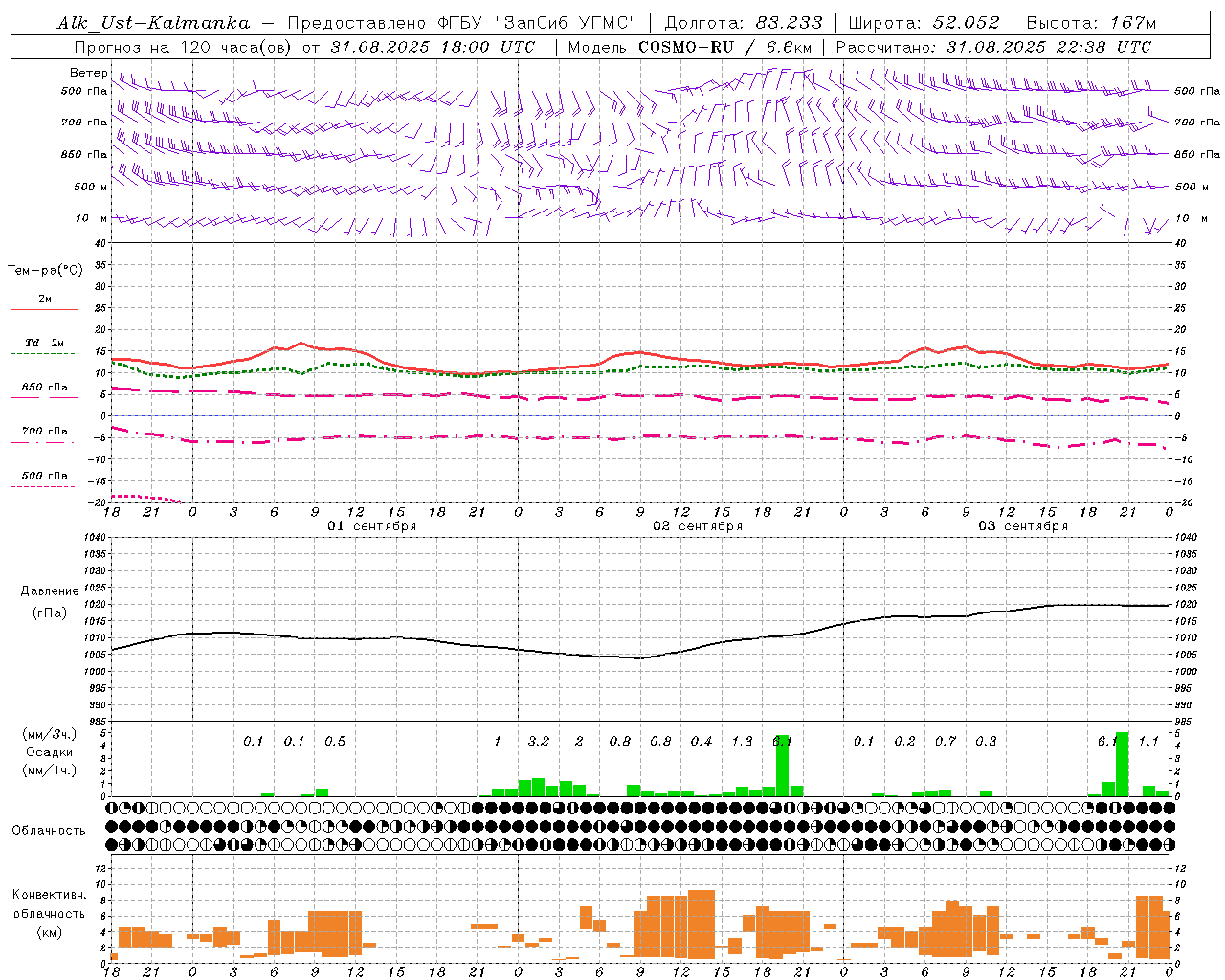This screenshot has height=980, width=1225.
Task: Select the 'Широта: 52.052' header field
Action: 923,23
